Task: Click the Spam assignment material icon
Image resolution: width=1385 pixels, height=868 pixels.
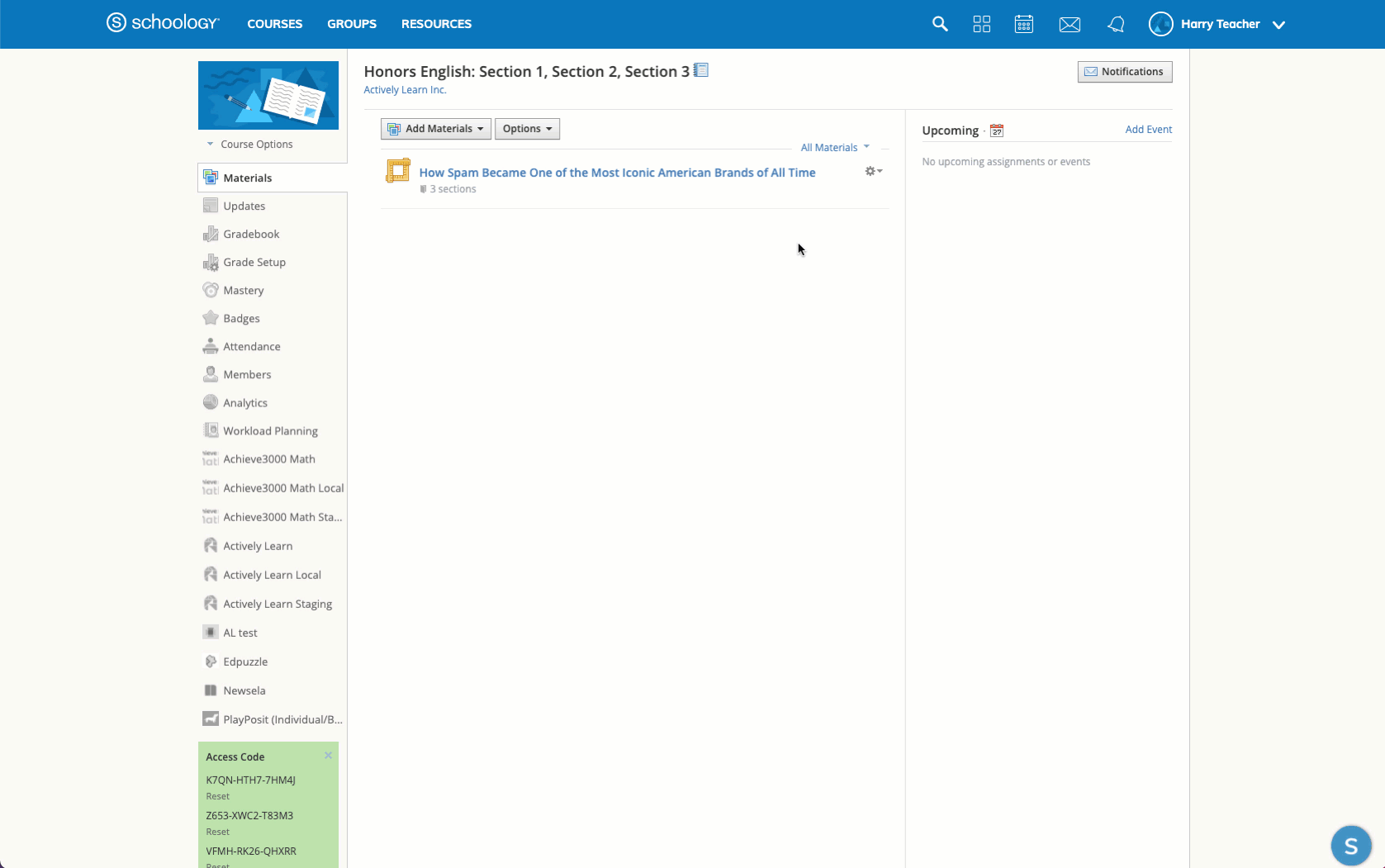Action: 398,170
